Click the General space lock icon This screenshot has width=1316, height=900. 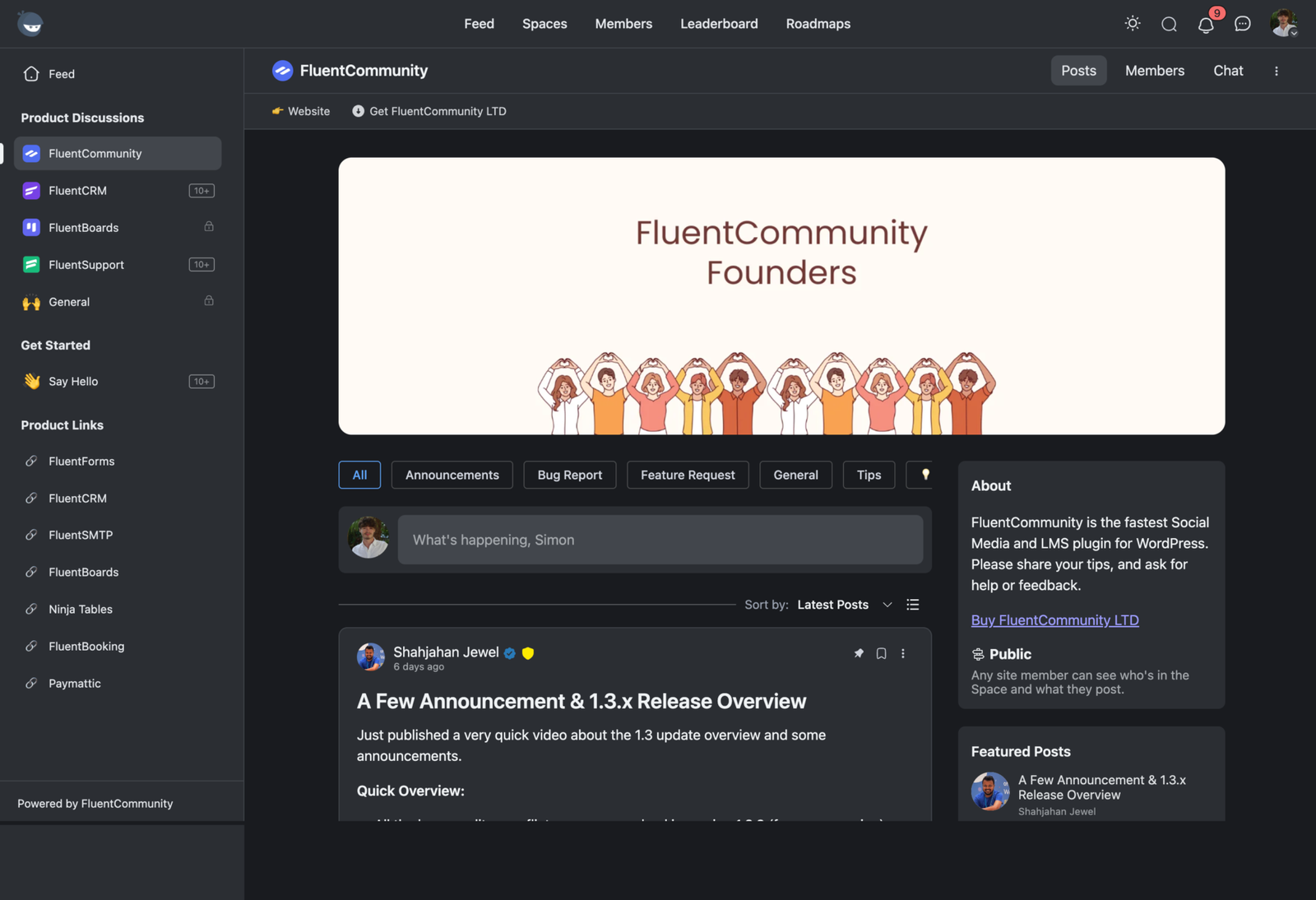[209, 300]
